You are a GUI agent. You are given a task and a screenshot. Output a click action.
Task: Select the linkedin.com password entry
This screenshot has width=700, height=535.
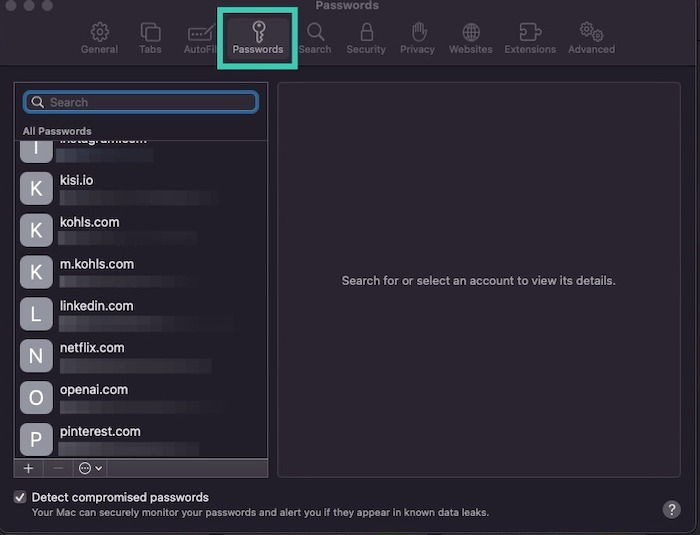coord(141,314)
